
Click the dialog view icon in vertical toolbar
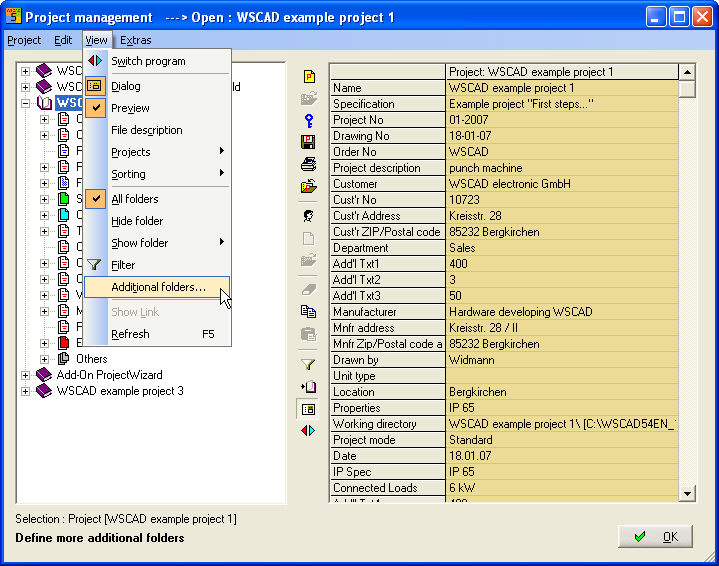309,409
